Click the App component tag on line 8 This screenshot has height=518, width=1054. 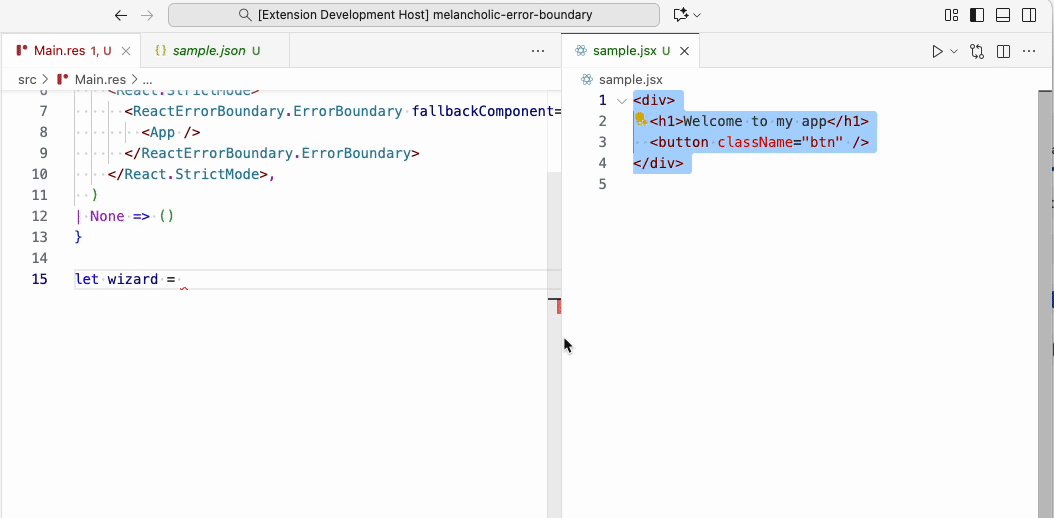171,132
